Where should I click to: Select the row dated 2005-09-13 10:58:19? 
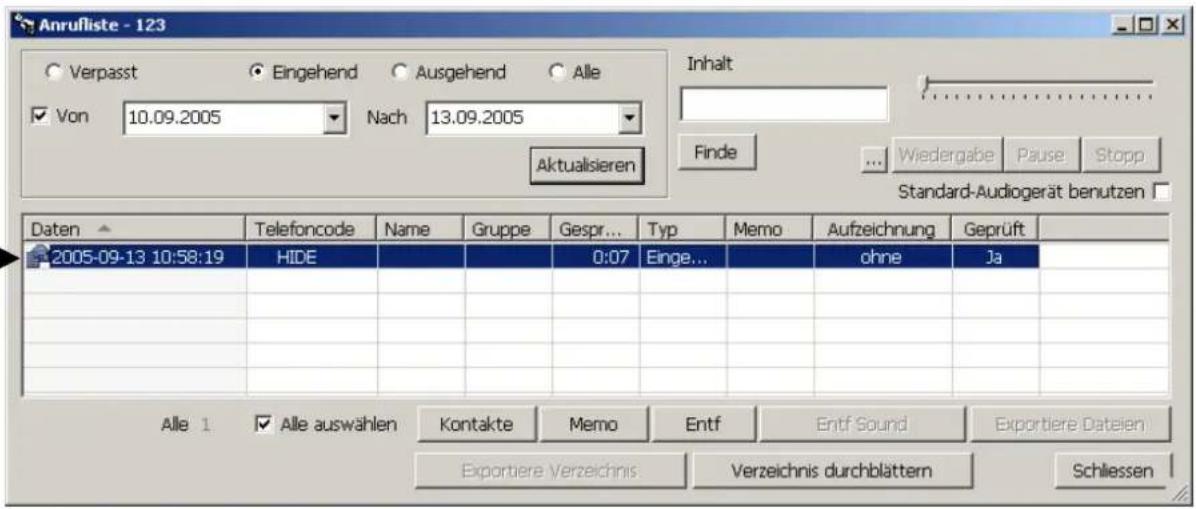coord(532,257)
